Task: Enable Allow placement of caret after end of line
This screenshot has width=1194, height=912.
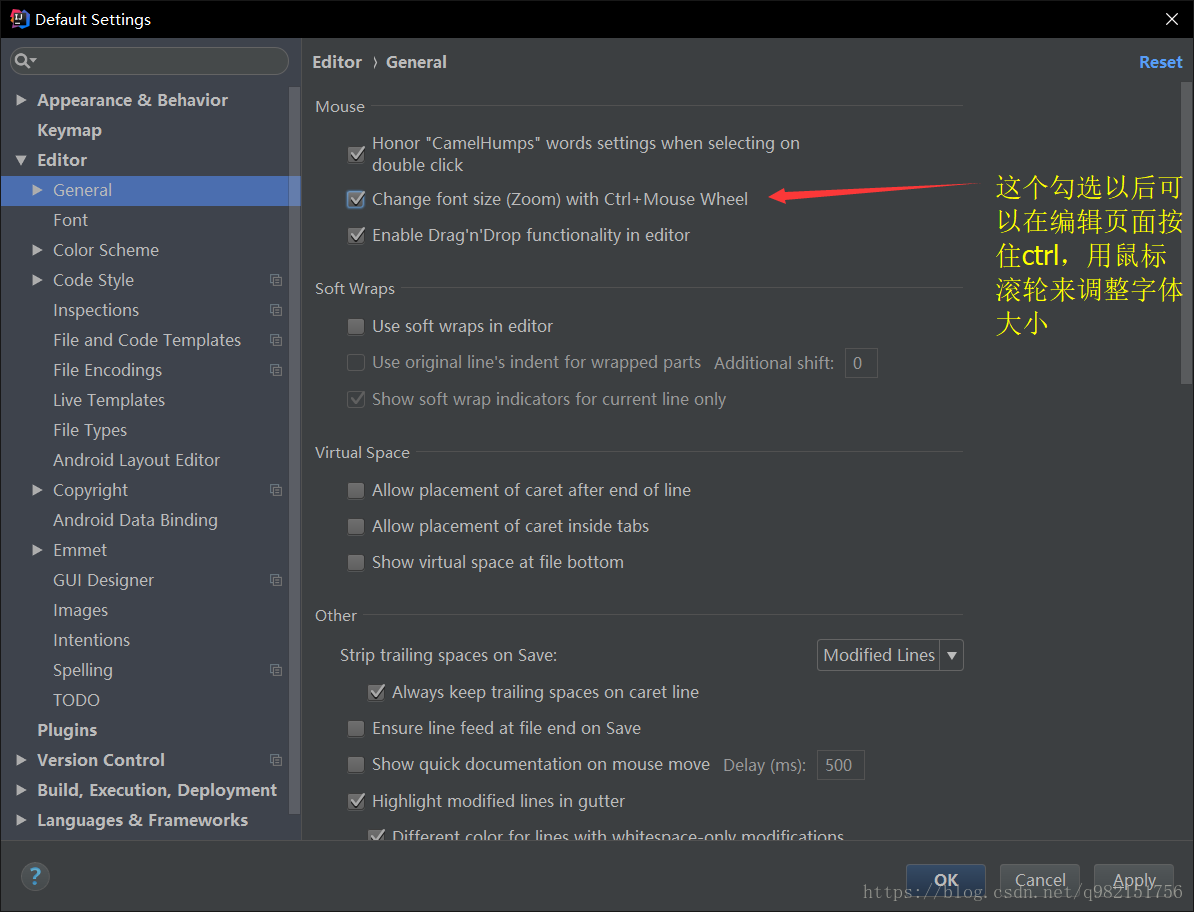Action: 356,490
